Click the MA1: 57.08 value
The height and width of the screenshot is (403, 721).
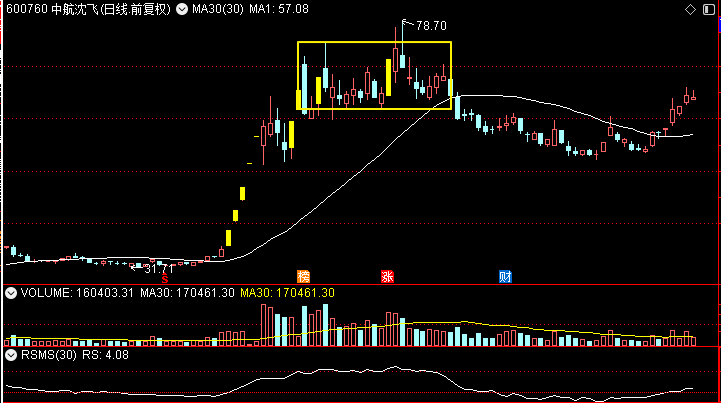(x=279, y=9)
